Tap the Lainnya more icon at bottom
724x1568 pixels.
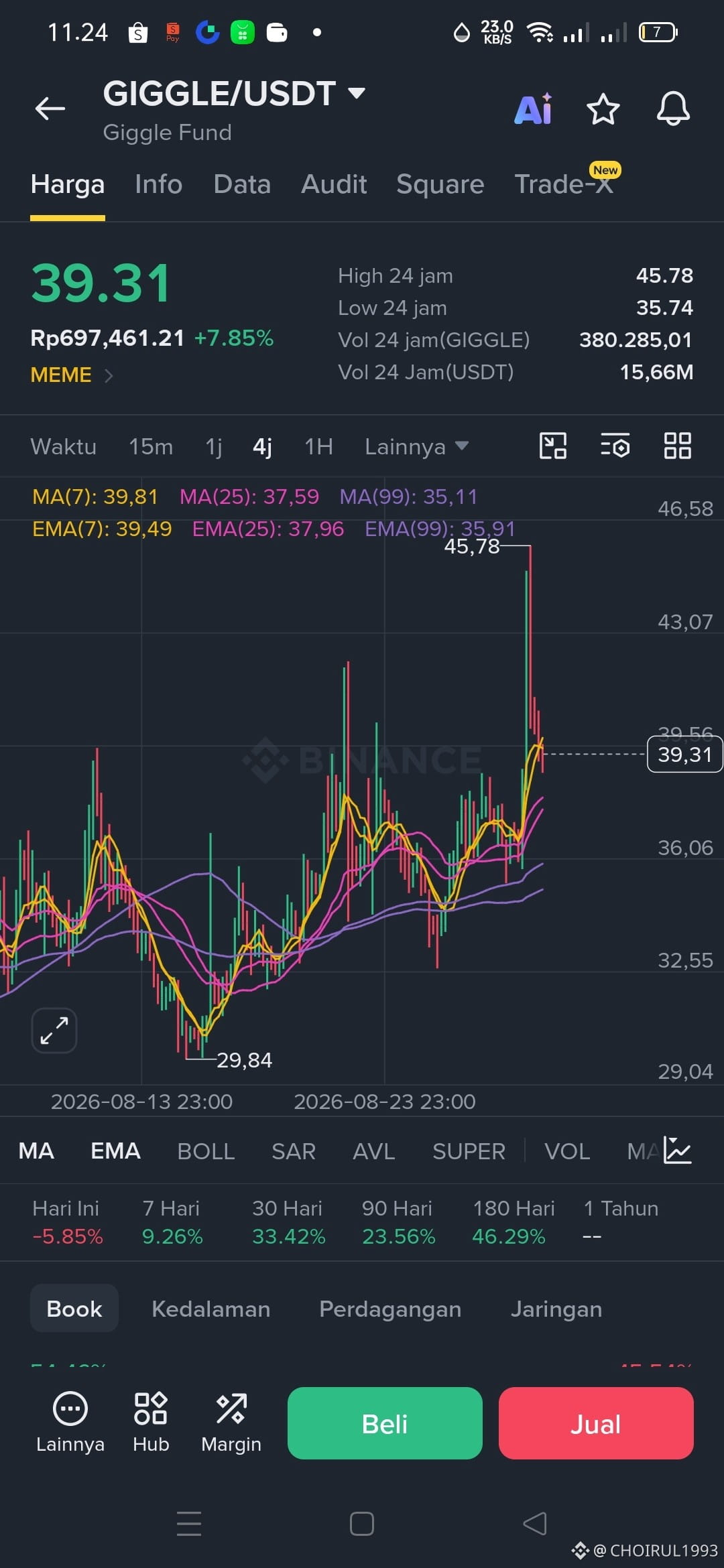[70, 1423]
